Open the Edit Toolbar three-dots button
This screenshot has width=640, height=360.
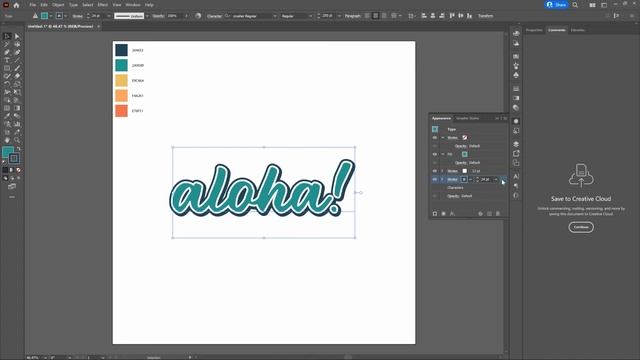(12, 197)
